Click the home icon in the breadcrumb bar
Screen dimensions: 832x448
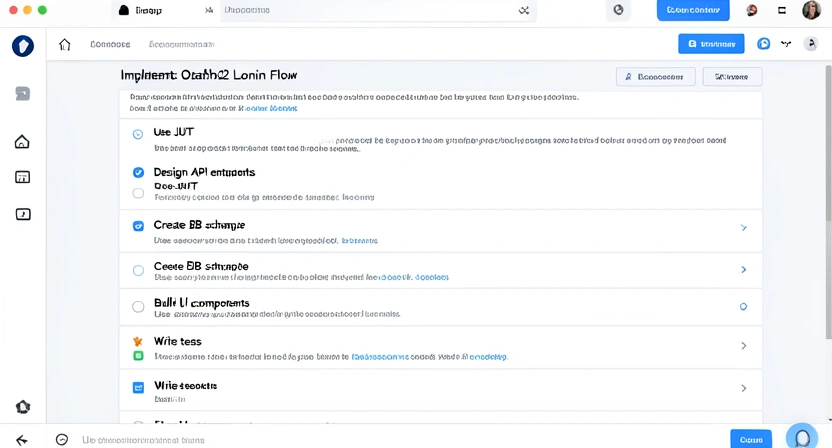[65, 45]
